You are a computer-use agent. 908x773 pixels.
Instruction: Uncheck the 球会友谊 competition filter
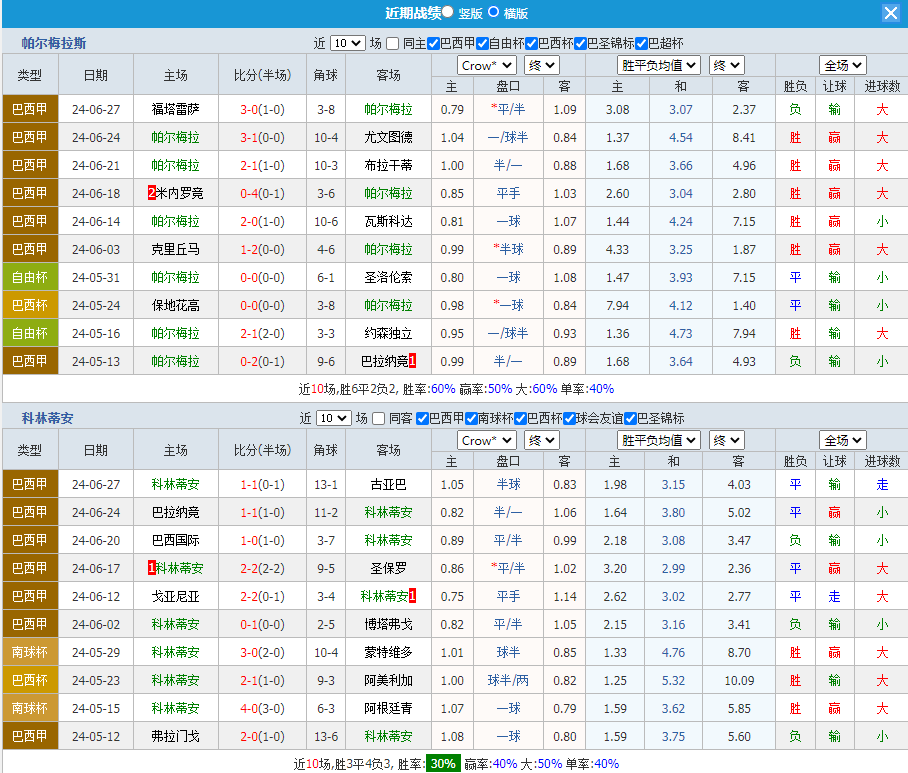pos(569,418)
